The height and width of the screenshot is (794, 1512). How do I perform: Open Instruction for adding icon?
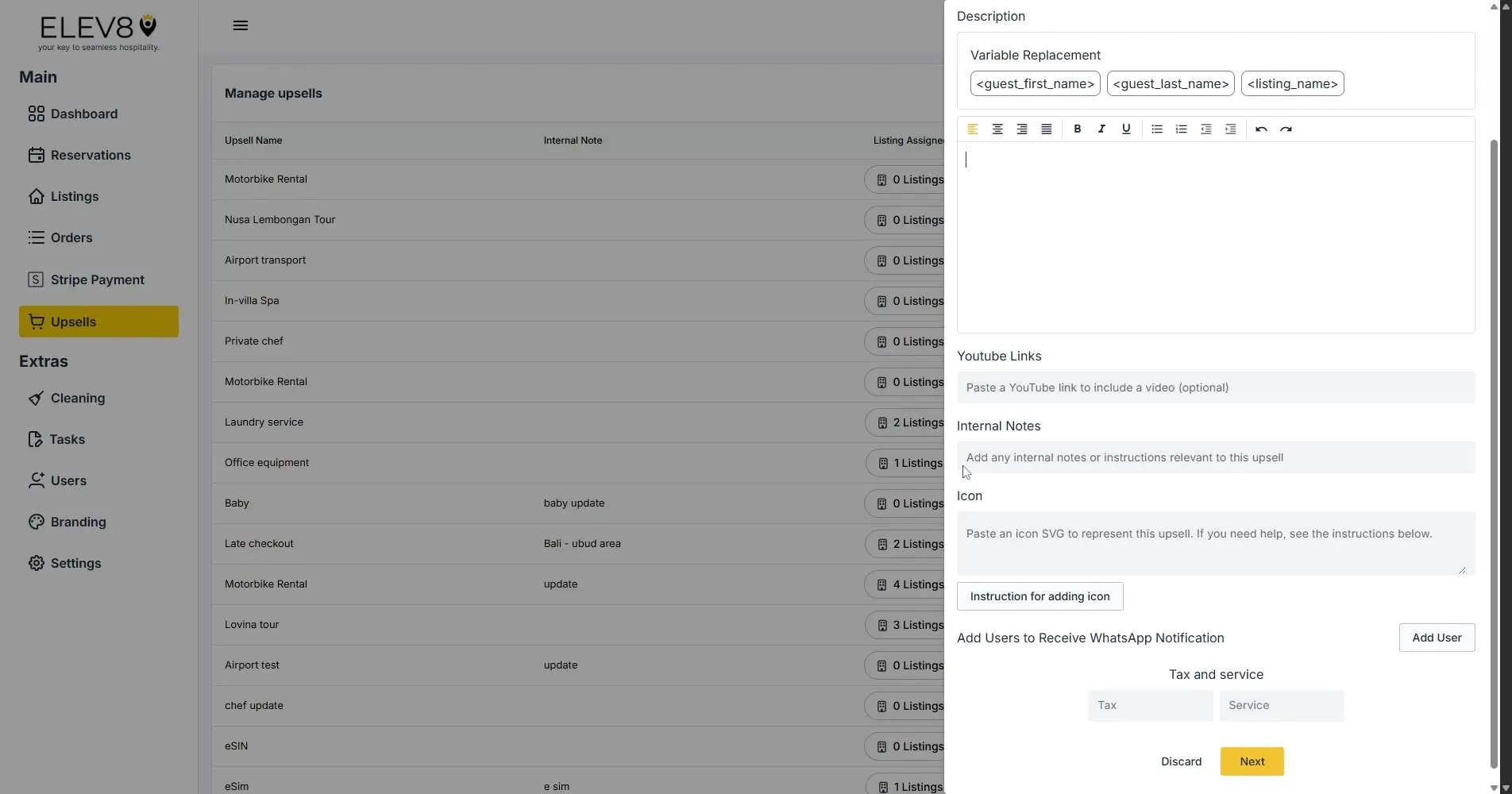coord(1039,596)
